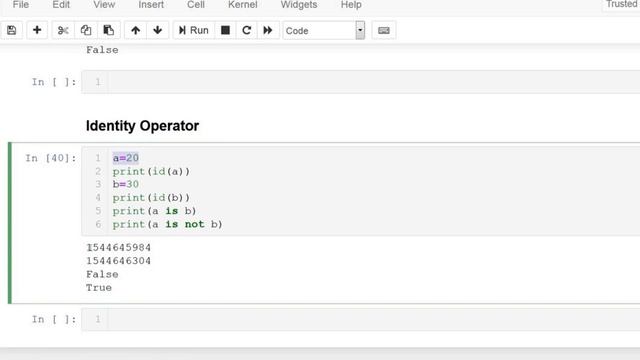Image resolution: width=640 pixels, height=360 pixels.
Task: Move selected cell up arrow
Action: [136, 30]
